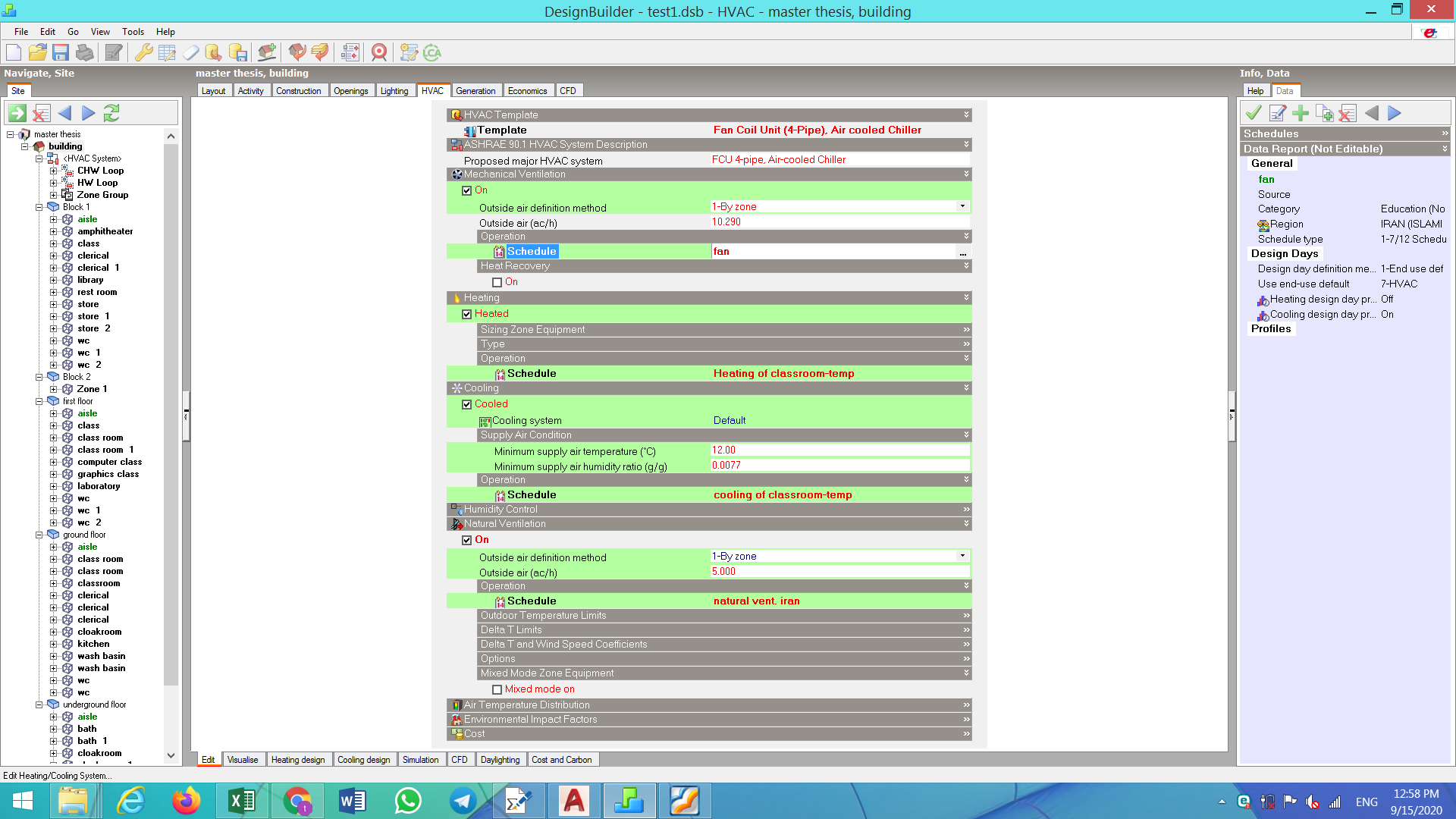The image size is (1456, 819).
Task: Enable Heat Recovery On checkbox
Action: coord(497,282)
